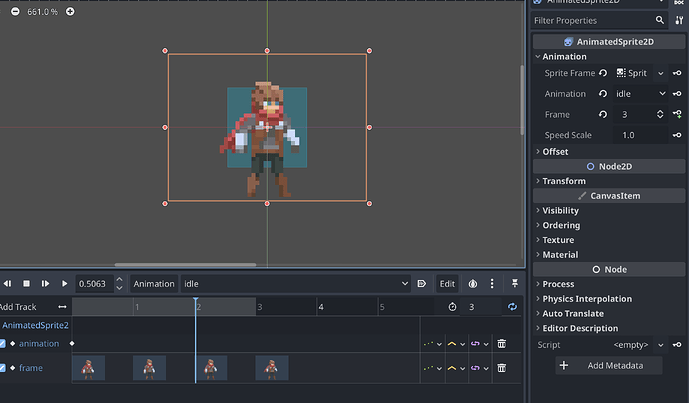Insert key for the Animation property

[x=677, y=94]
